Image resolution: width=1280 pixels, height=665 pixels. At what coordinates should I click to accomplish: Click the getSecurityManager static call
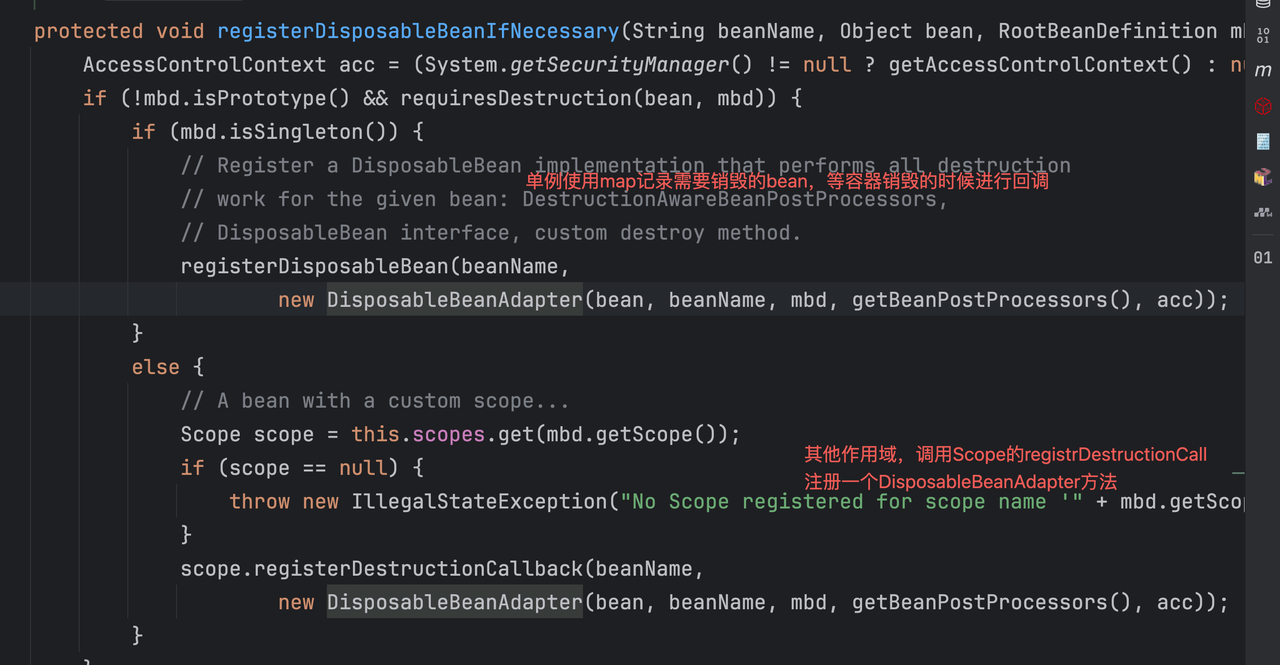pos(620,65)
